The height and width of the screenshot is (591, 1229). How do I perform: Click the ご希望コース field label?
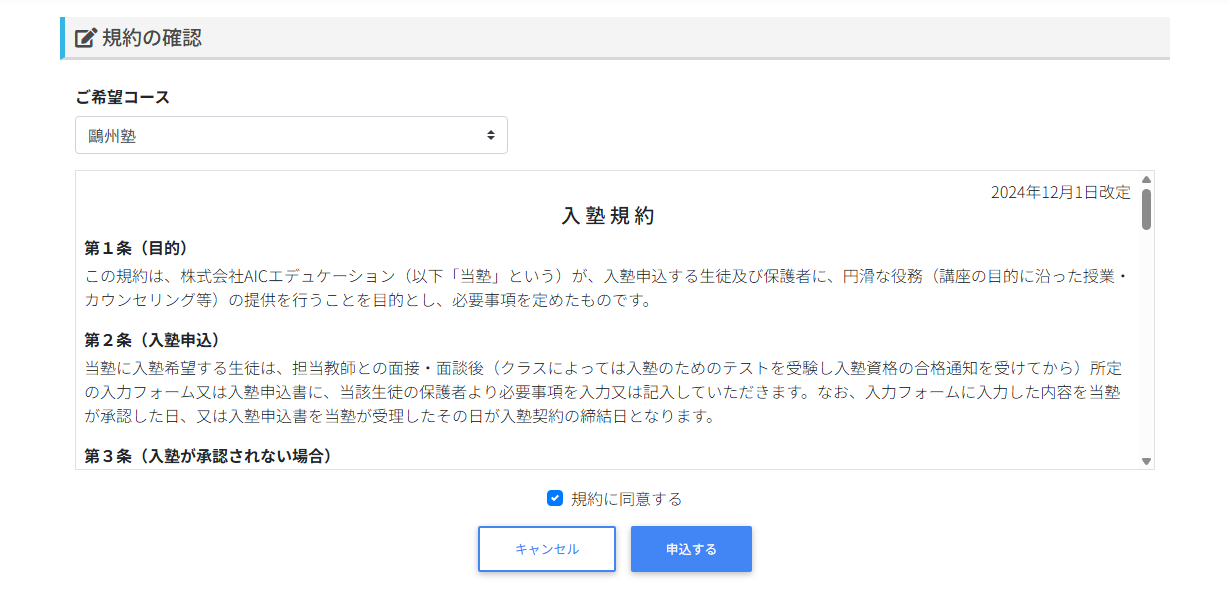click(x=123, y=97)
